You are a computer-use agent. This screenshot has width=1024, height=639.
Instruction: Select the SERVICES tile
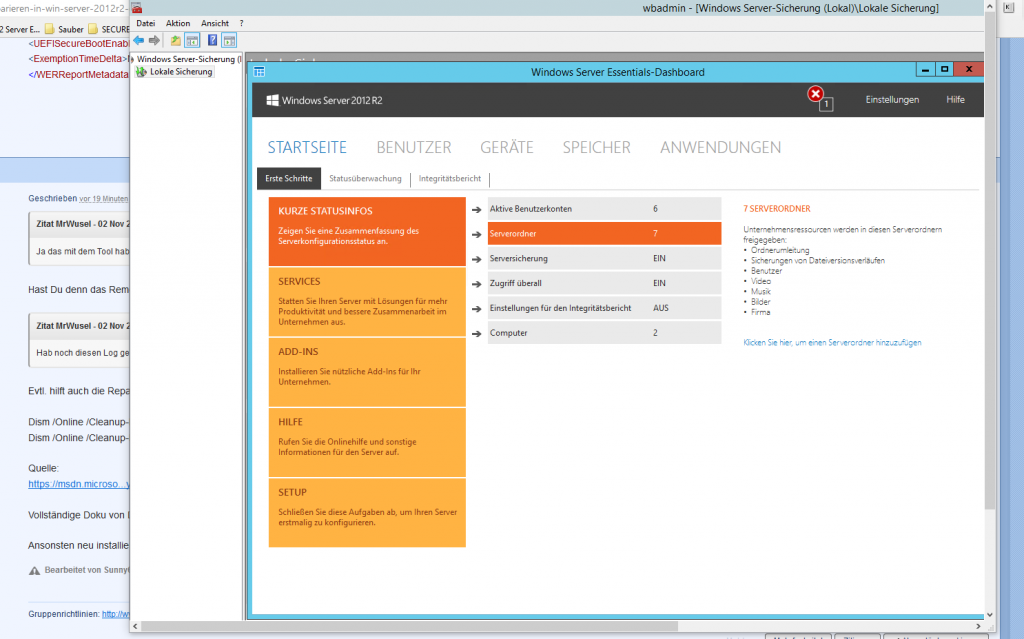(x=367, y=302)
